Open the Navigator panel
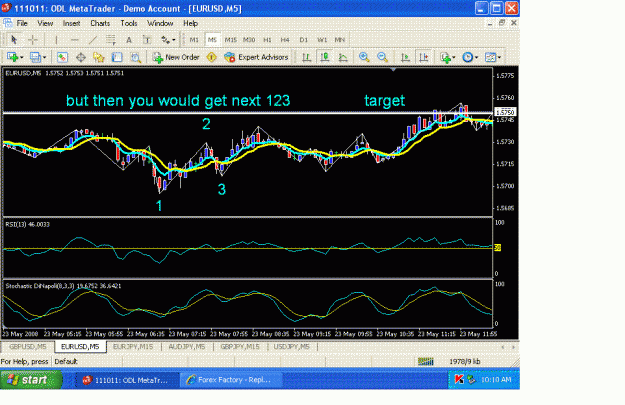 (x=99, y=57)
